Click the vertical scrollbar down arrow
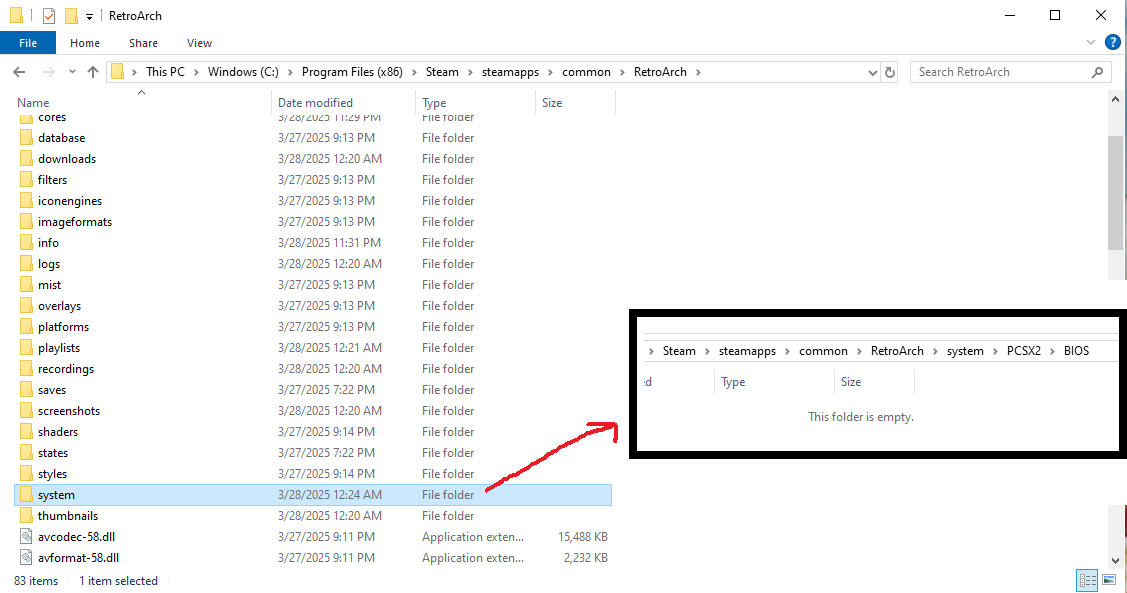Image resolution: width=1127 pixels, height=593 pixels. tap(1115, 561)
